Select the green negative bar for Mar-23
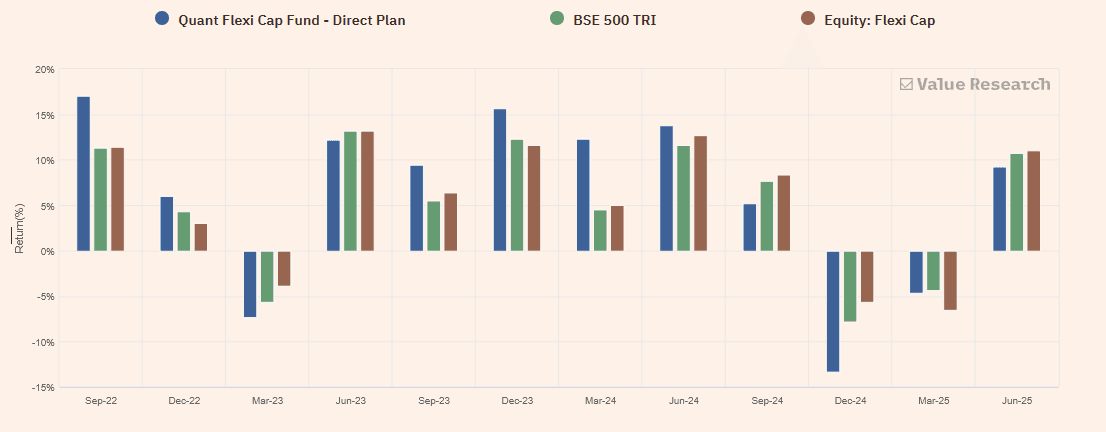Viewport: 1106px width, 432px height. coord(267,277)
